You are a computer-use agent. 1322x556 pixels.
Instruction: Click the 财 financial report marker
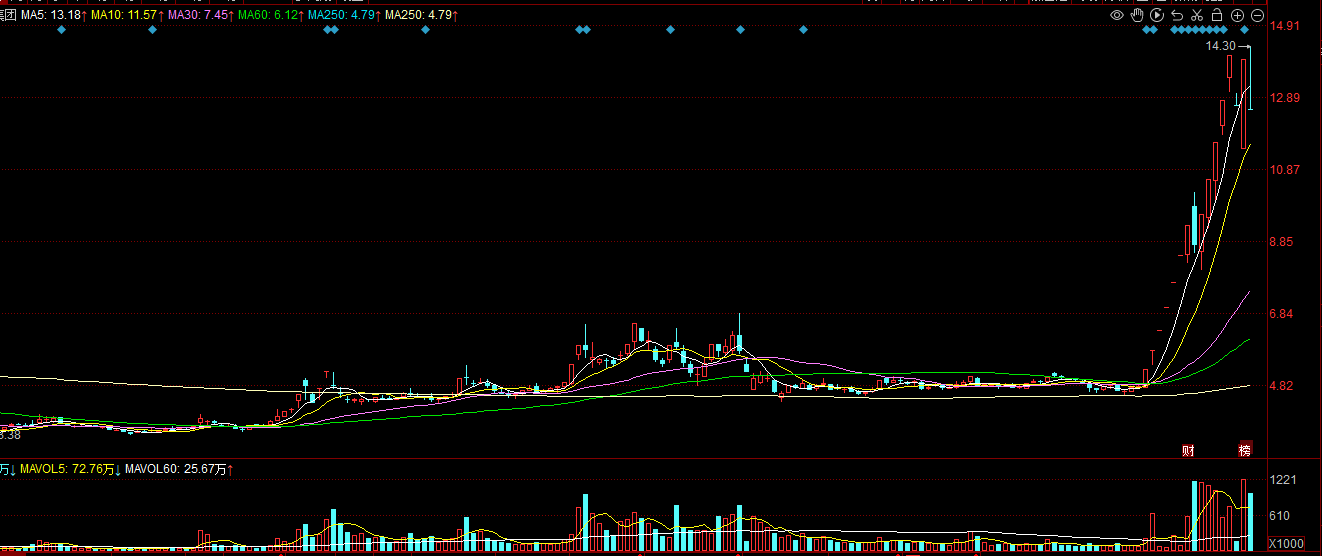click(x=1188, y=449)
